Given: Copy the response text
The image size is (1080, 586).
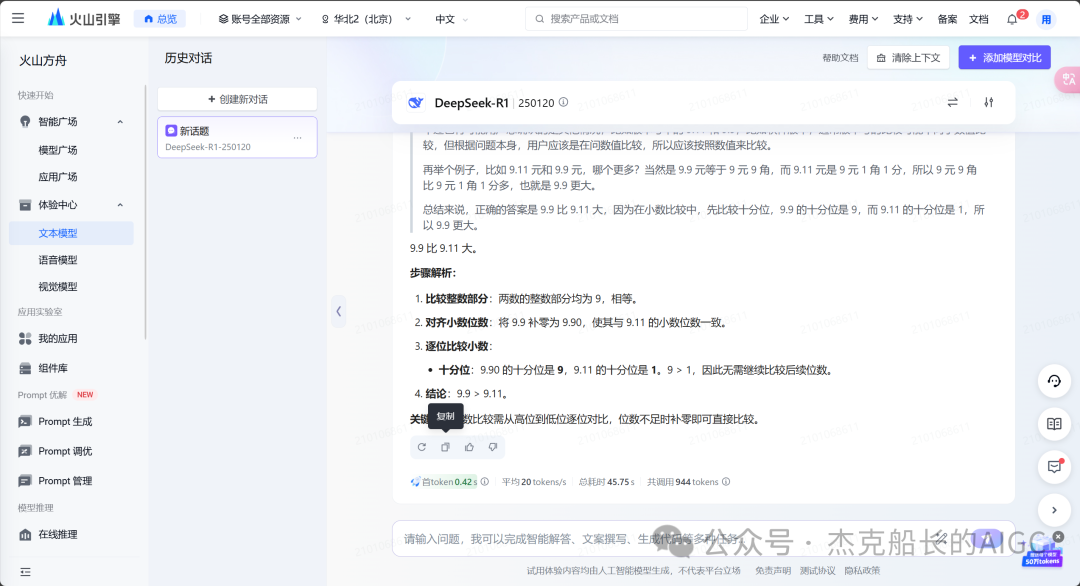Looking at the screenshot, I should (x=446, y=447).
